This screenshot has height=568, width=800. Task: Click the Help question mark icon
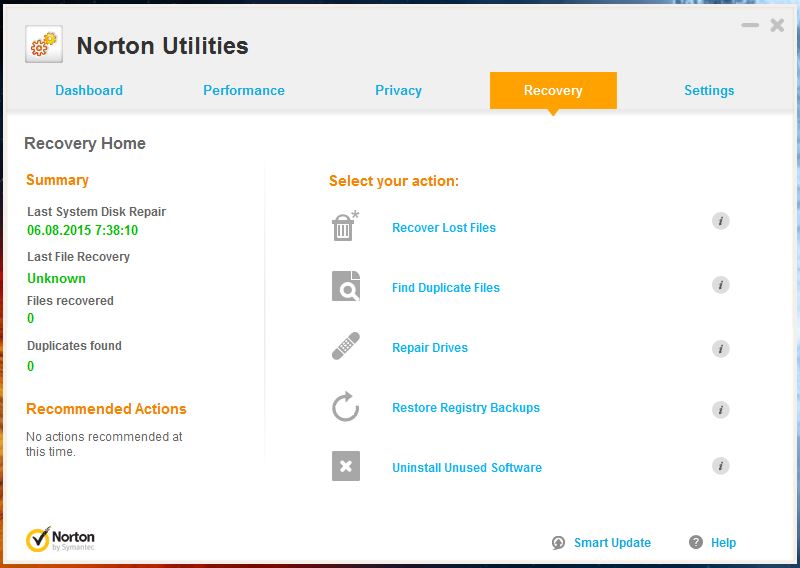click(695, 542)
